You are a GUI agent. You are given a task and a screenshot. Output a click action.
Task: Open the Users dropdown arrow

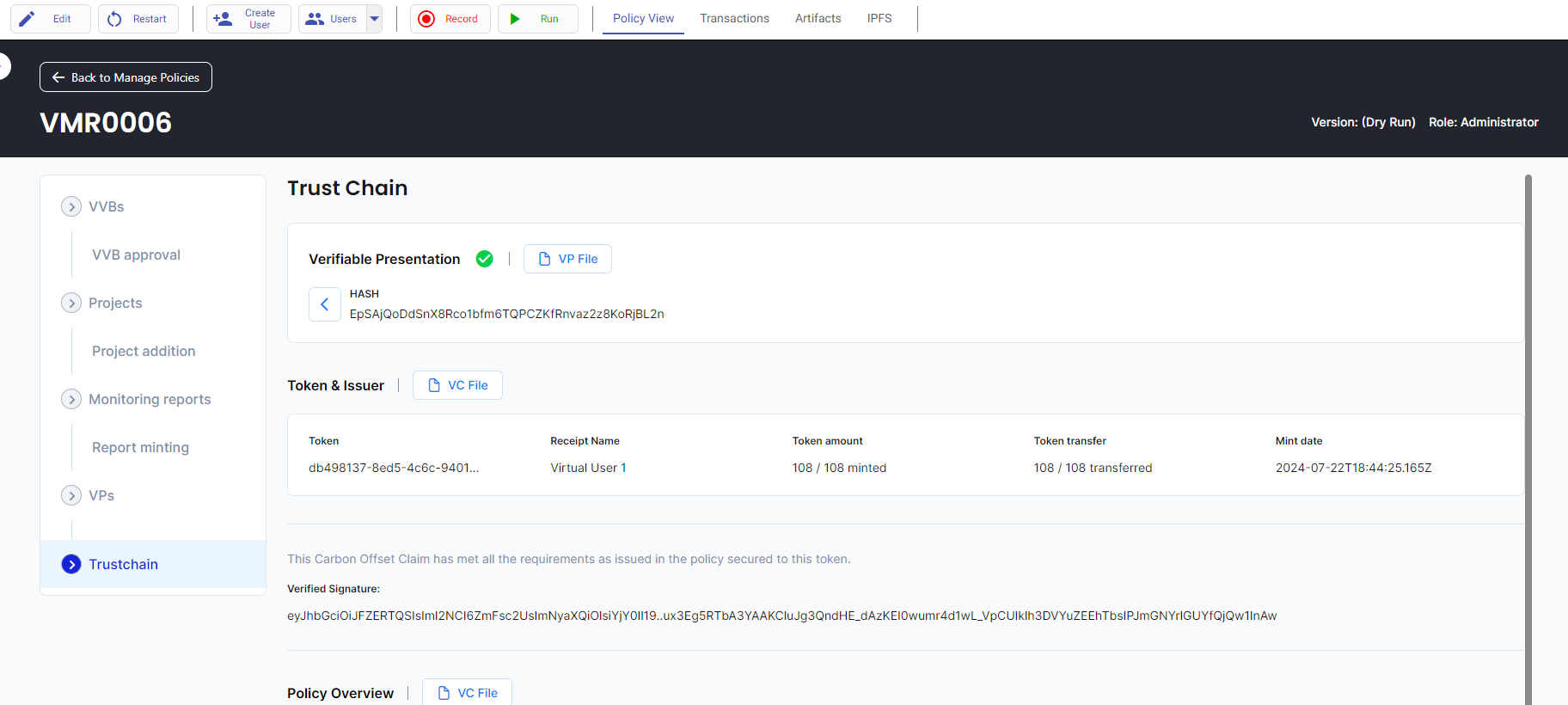pyautogui.click(x=374, y=19)
